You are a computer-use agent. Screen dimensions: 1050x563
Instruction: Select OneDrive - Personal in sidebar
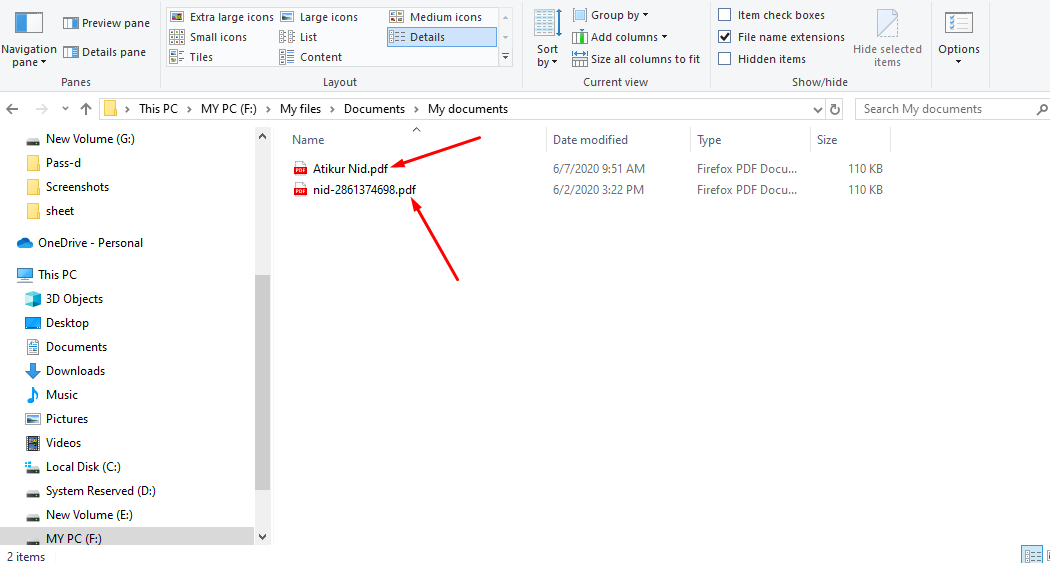(90, 243)
